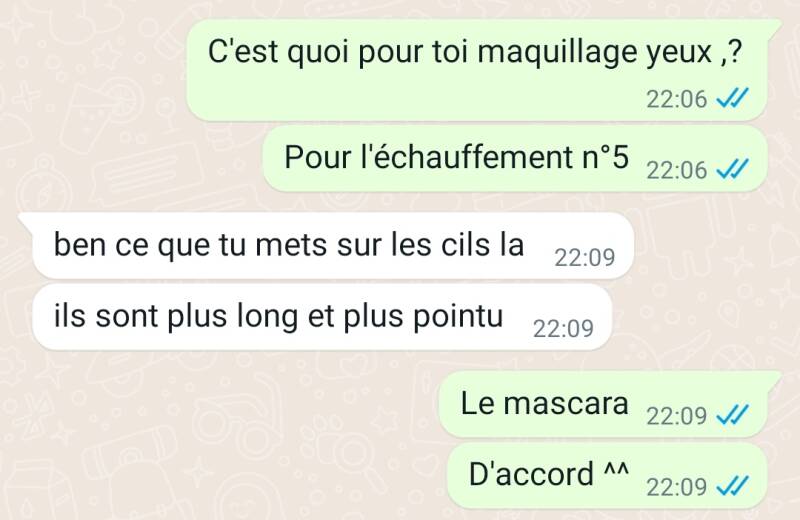Select the "Le mascara" message bubble
This screenshot has width=800, height=520.
point(610,404)
